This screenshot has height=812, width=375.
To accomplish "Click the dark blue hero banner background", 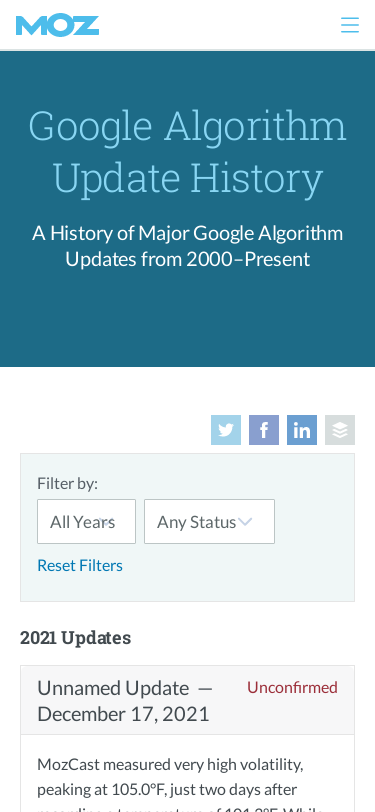I will click(x=188, y=321).
